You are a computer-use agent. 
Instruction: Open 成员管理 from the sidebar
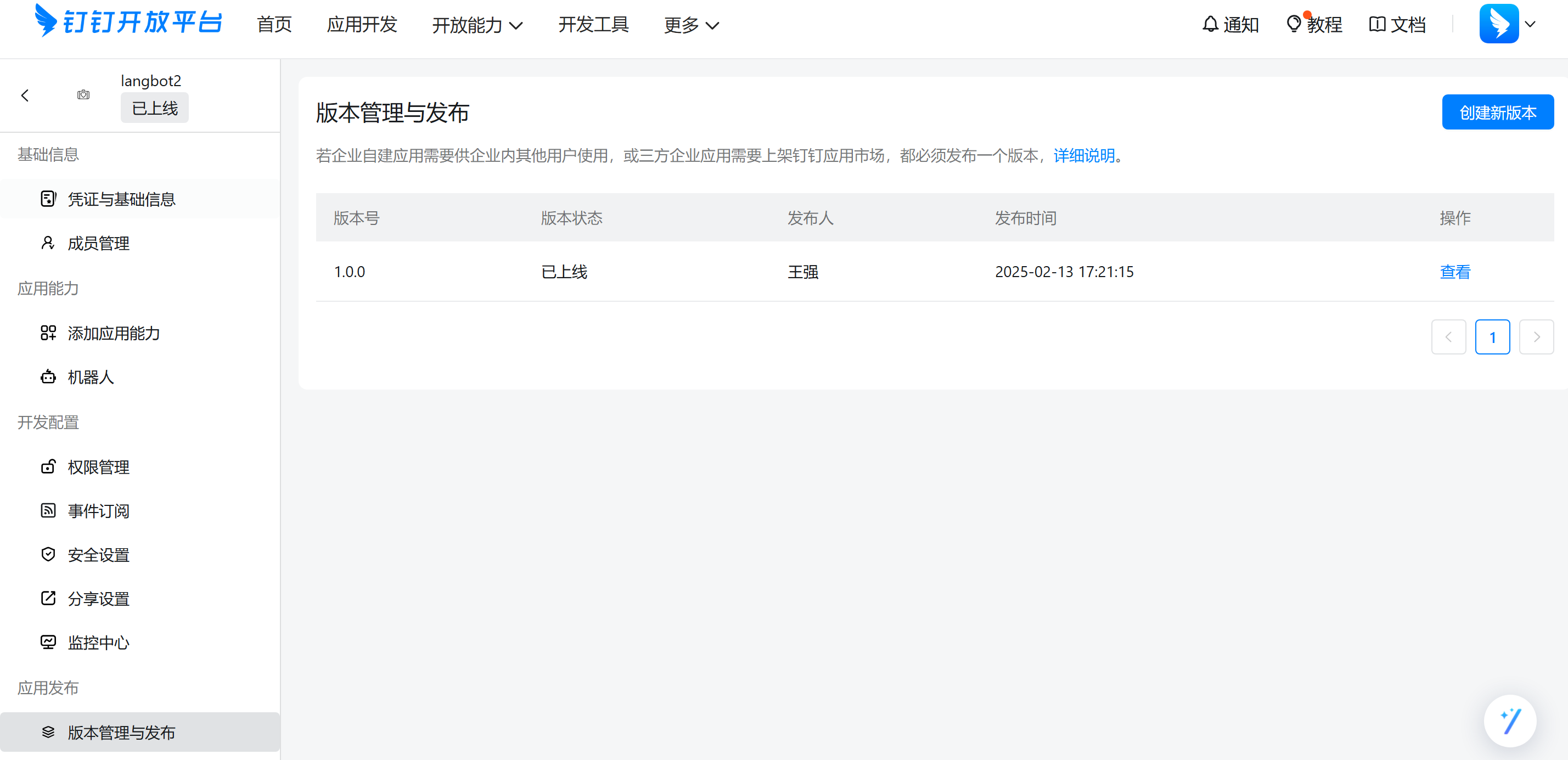[98, 243]
